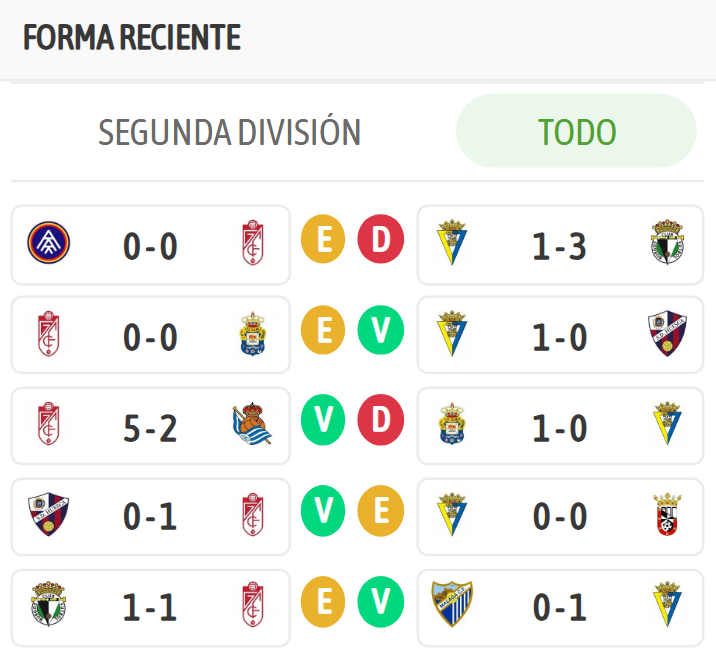
Task: Click the green V badge beside 5-2 score
Action: [x=323, y=421]
